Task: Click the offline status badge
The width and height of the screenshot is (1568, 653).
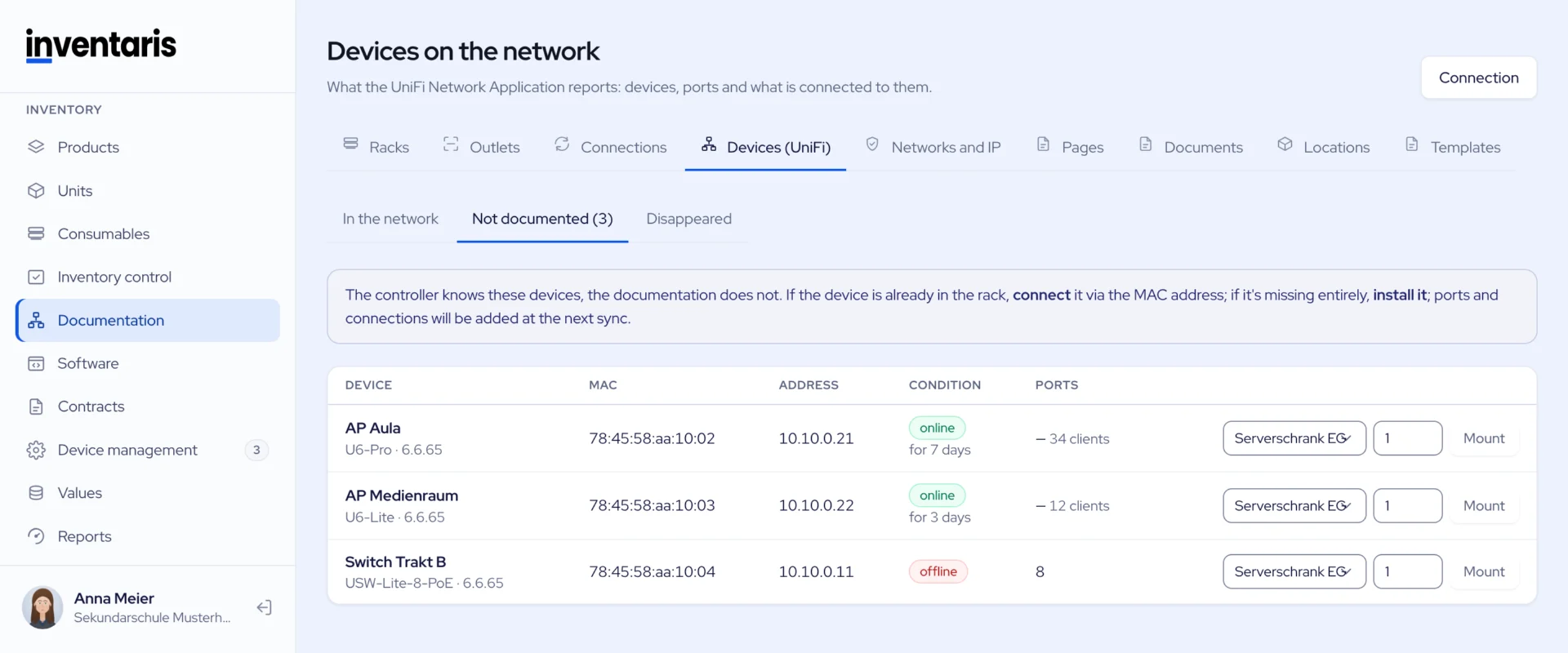Action: (938, 571)
